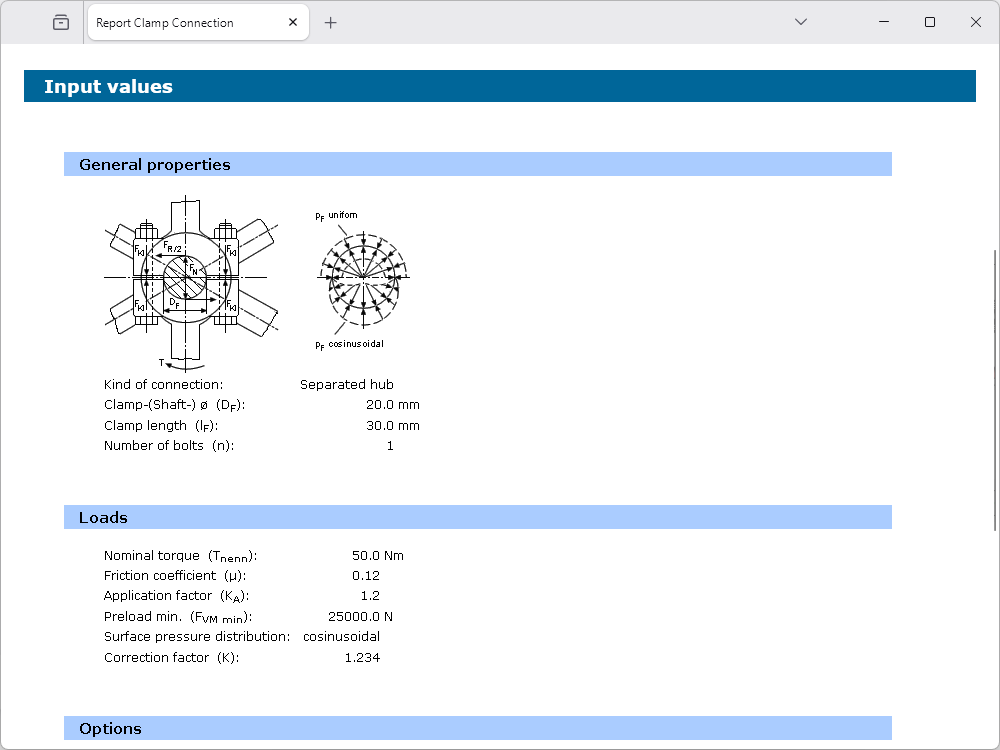
Task: Click the vertical scrollbar thumb
Action: tap(994, 390)
